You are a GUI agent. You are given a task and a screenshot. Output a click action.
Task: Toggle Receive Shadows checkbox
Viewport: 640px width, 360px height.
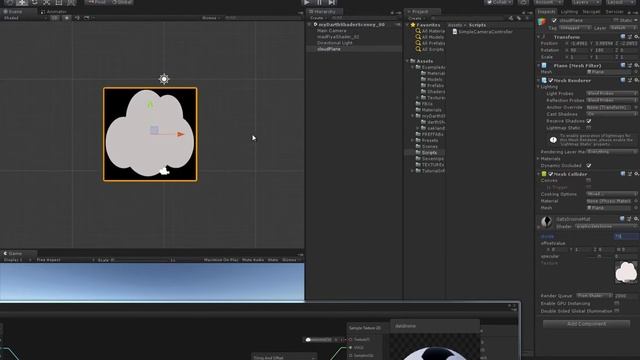click(x=589, y=121)
